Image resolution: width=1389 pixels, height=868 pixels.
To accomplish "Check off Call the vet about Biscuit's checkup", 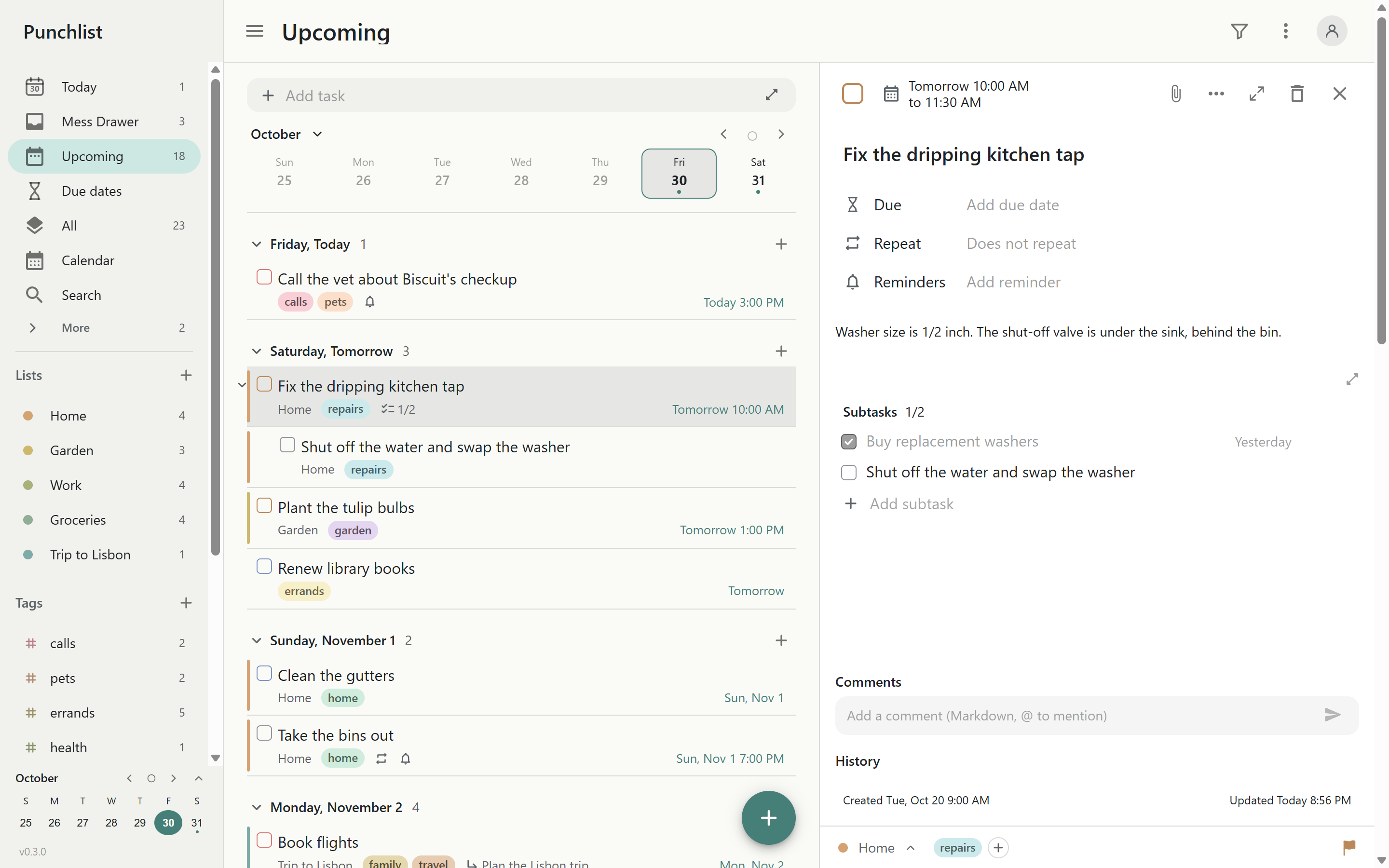I will click(x=264, y=277).
